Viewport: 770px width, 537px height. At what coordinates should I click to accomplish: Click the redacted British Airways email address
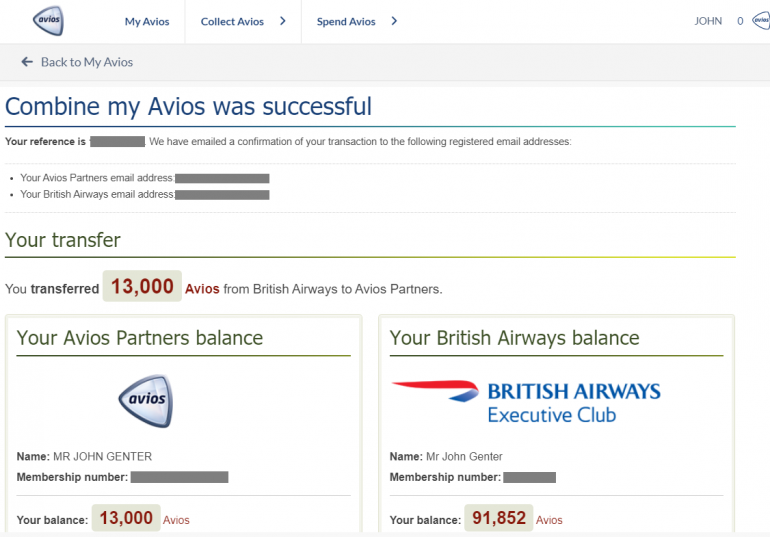[222, 194]
